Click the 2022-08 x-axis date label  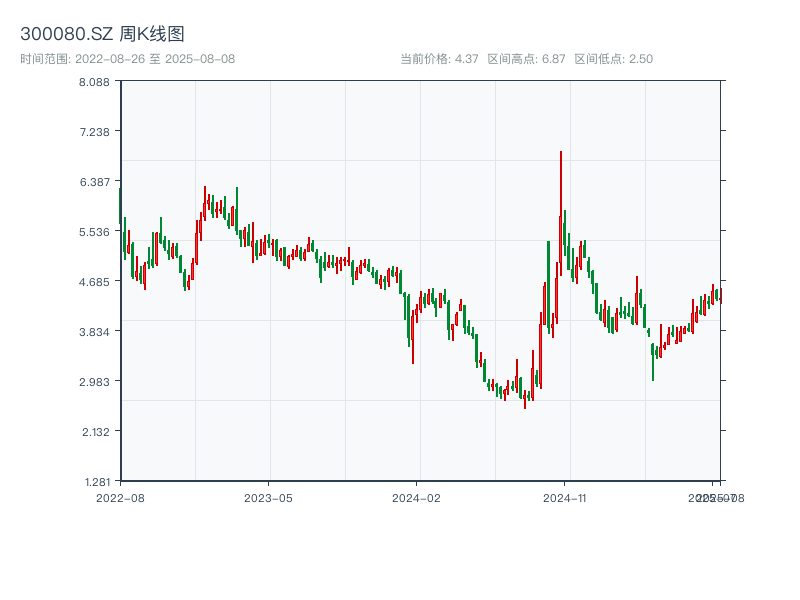coord(120,497)
